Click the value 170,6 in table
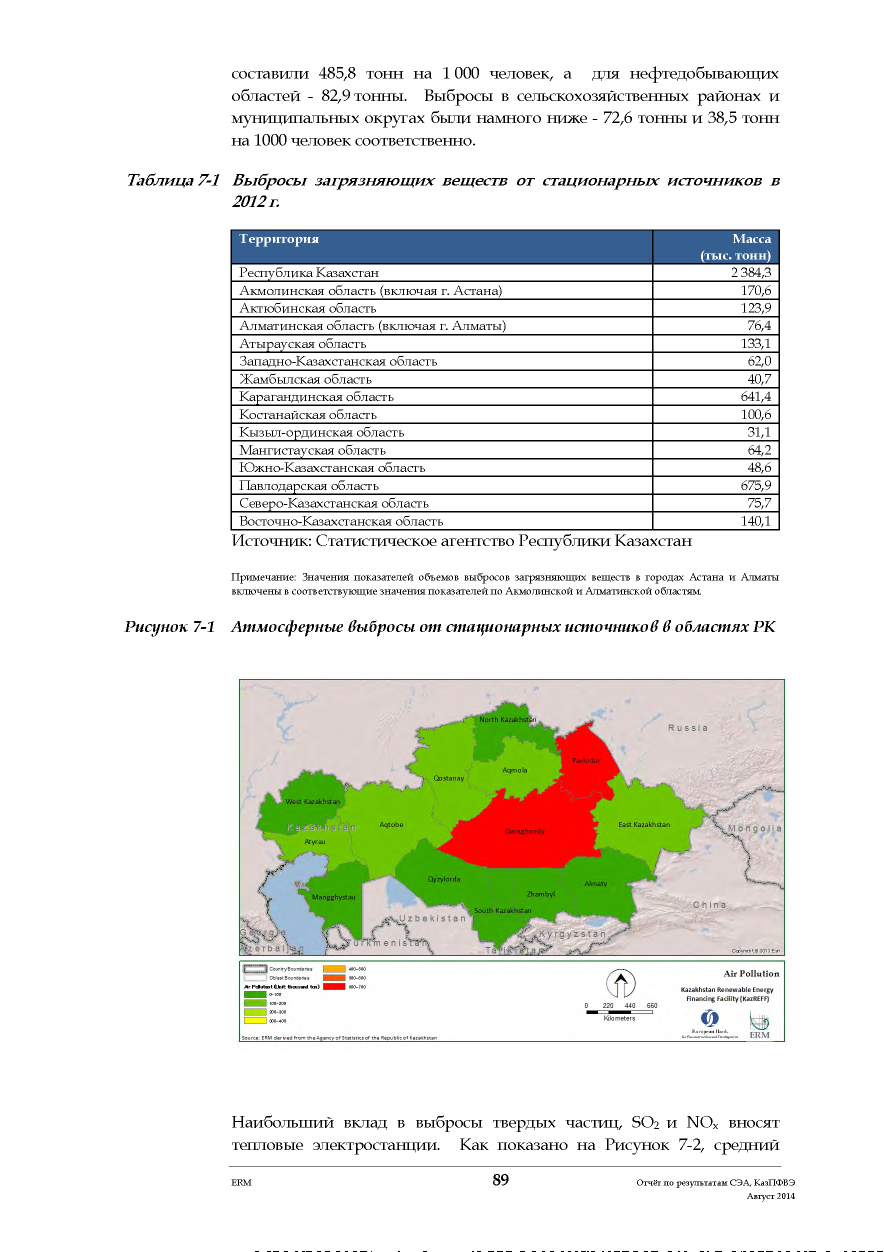Viewport: 884px width, 1252px height. [x=756, y=290]
